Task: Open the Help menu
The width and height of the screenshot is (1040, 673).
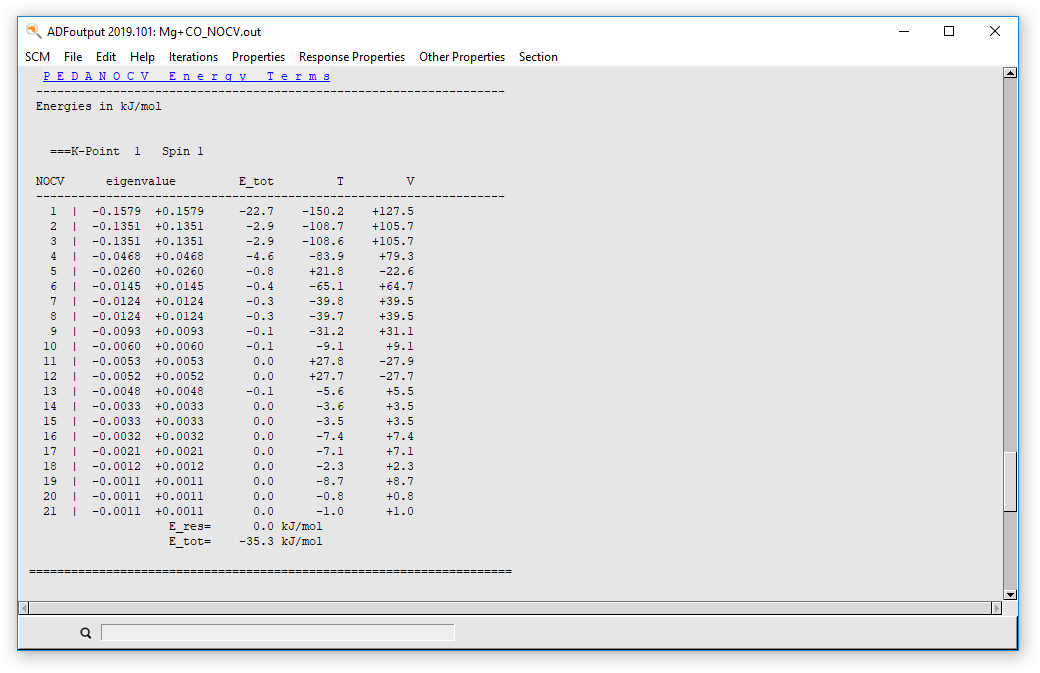Action: [x=142, y=57]
